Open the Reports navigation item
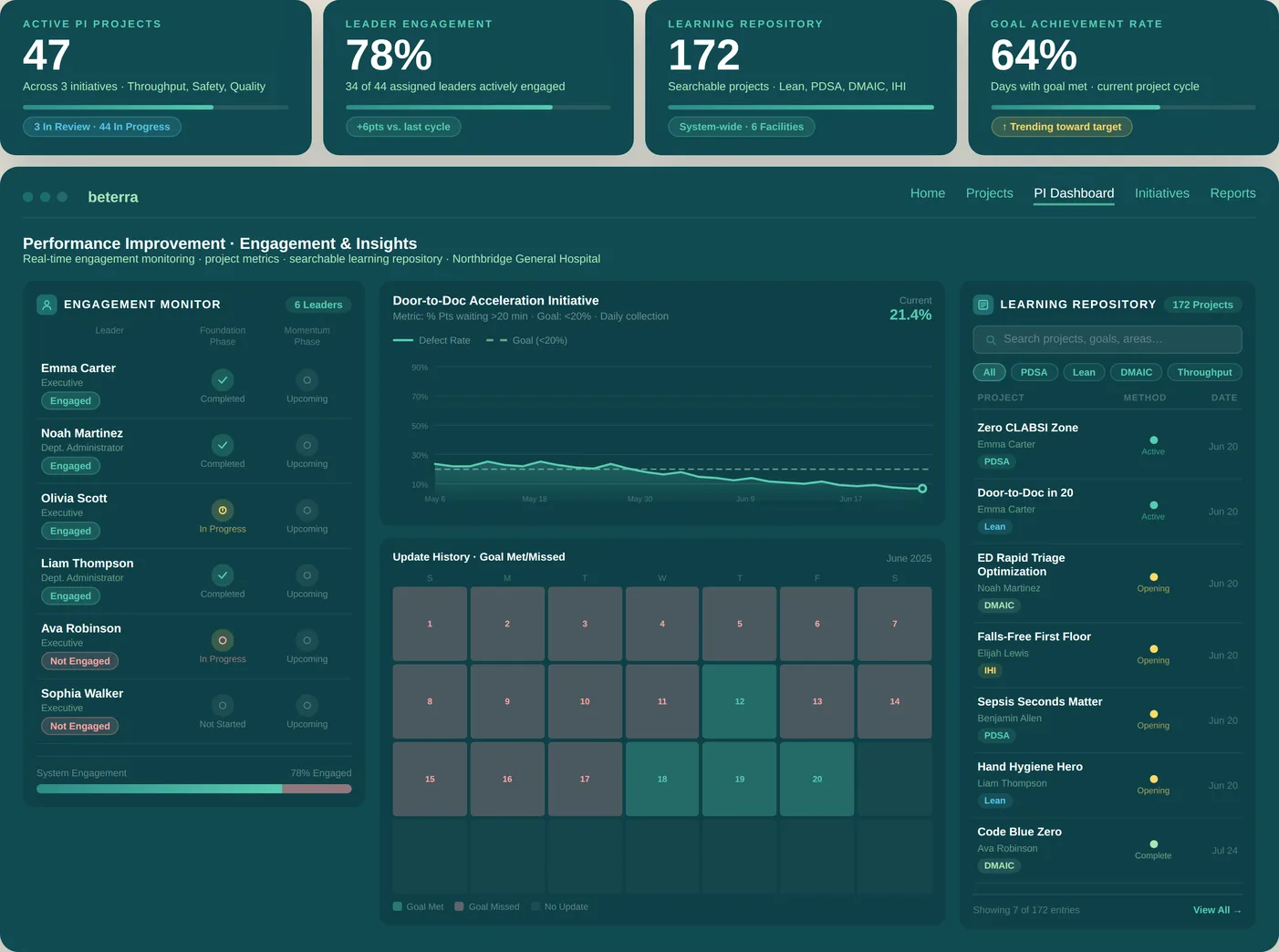Screen dimensions: 1279x952 (x=1232, y=193)
